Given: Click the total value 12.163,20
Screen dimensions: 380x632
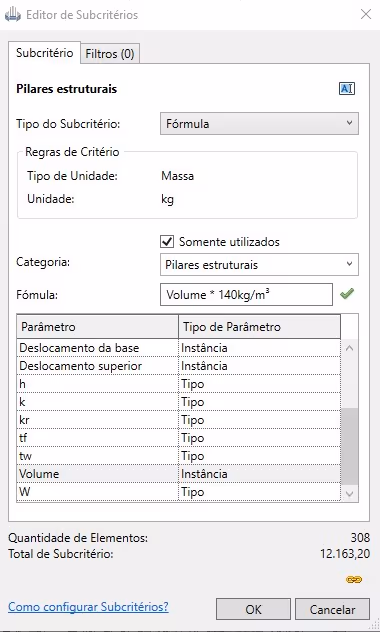Looking at the screenshot, I should [x=345, y=554].
